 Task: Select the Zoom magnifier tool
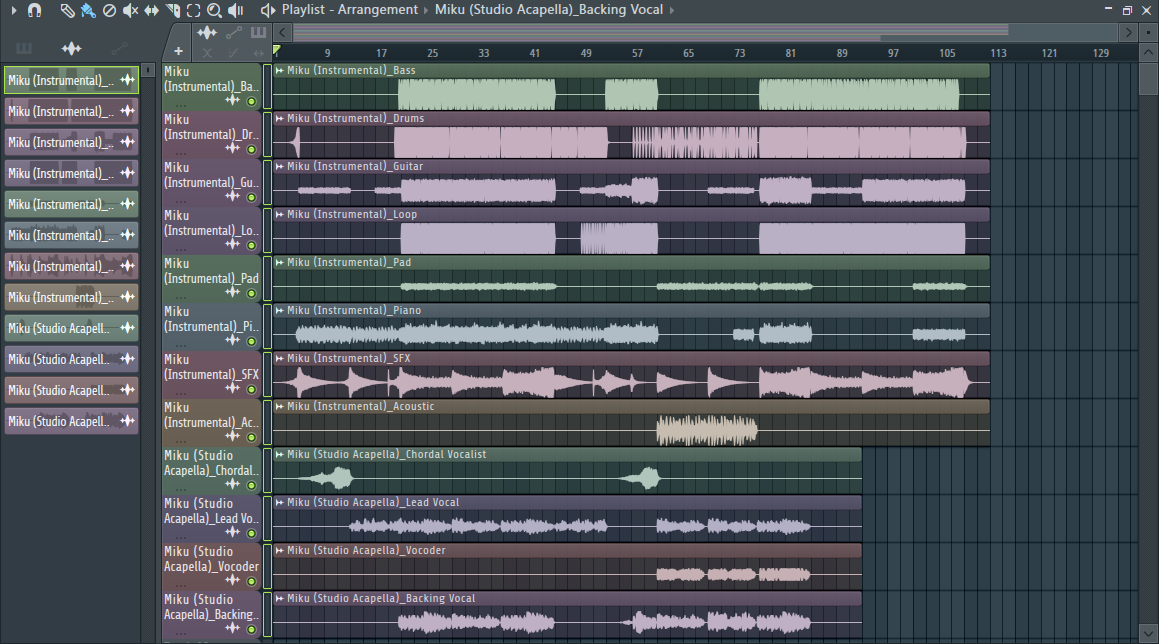[214, 10]
